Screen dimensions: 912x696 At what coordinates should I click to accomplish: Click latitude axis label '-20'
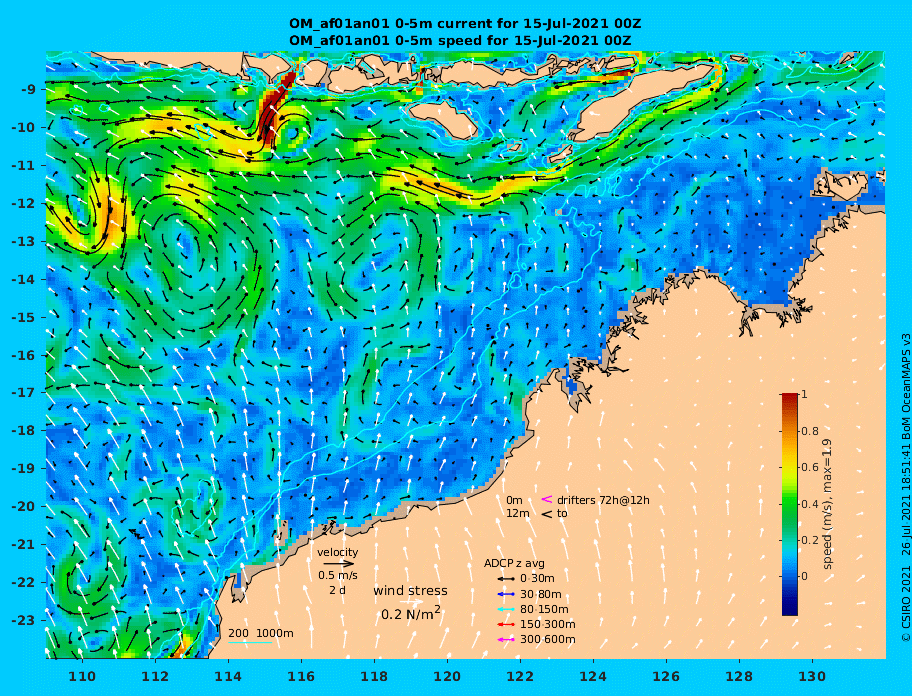pyautogui.click(x=26, y=506)
